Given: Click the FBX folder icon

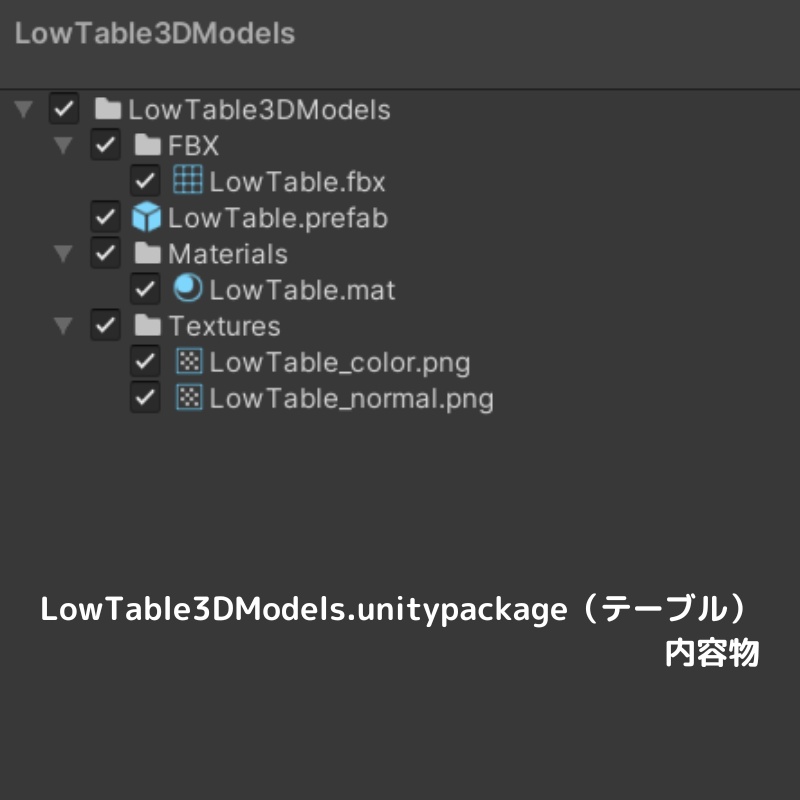Looking at the screenshot, I should [148, 145].
